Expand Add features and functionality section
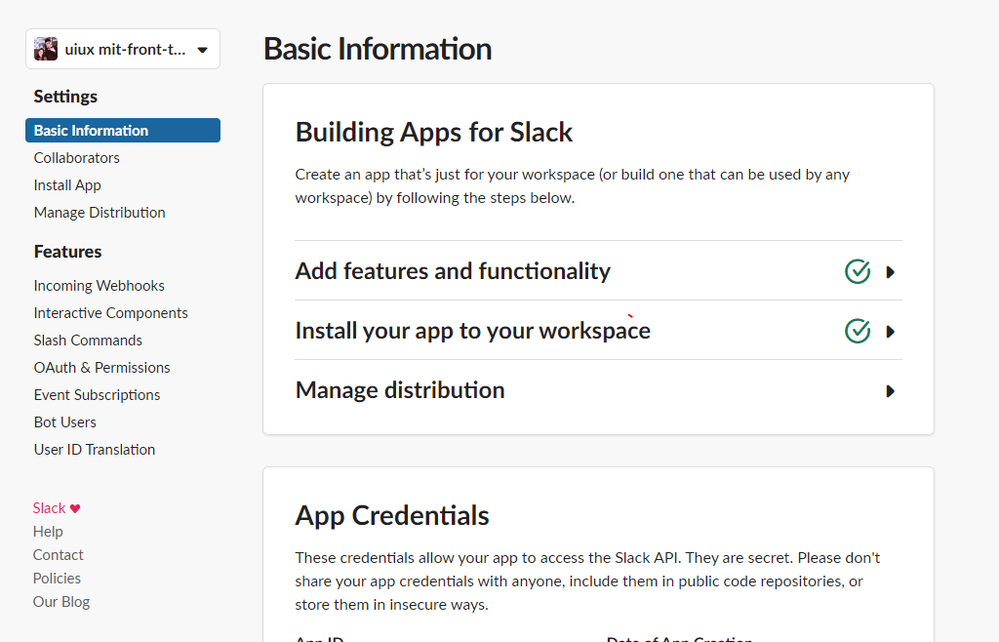999x642 pixels. click(x=598, y=271)
